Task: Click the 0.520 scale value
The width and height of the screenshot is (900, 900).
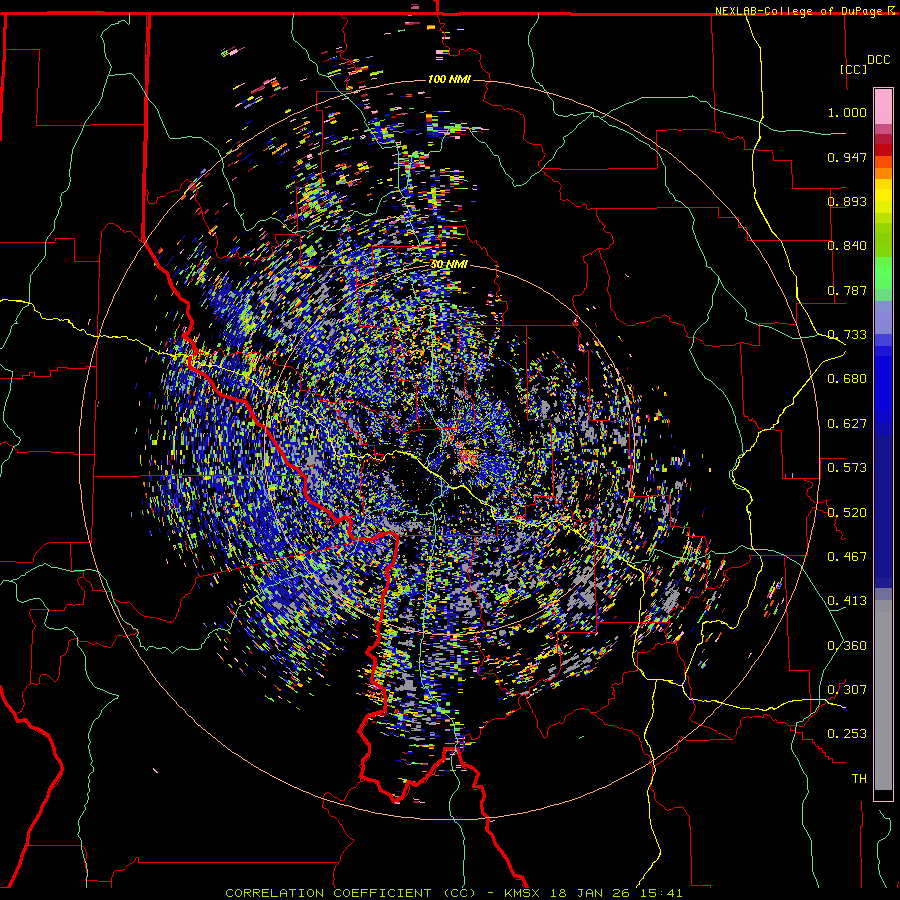Action: click(x=847, y=513)
